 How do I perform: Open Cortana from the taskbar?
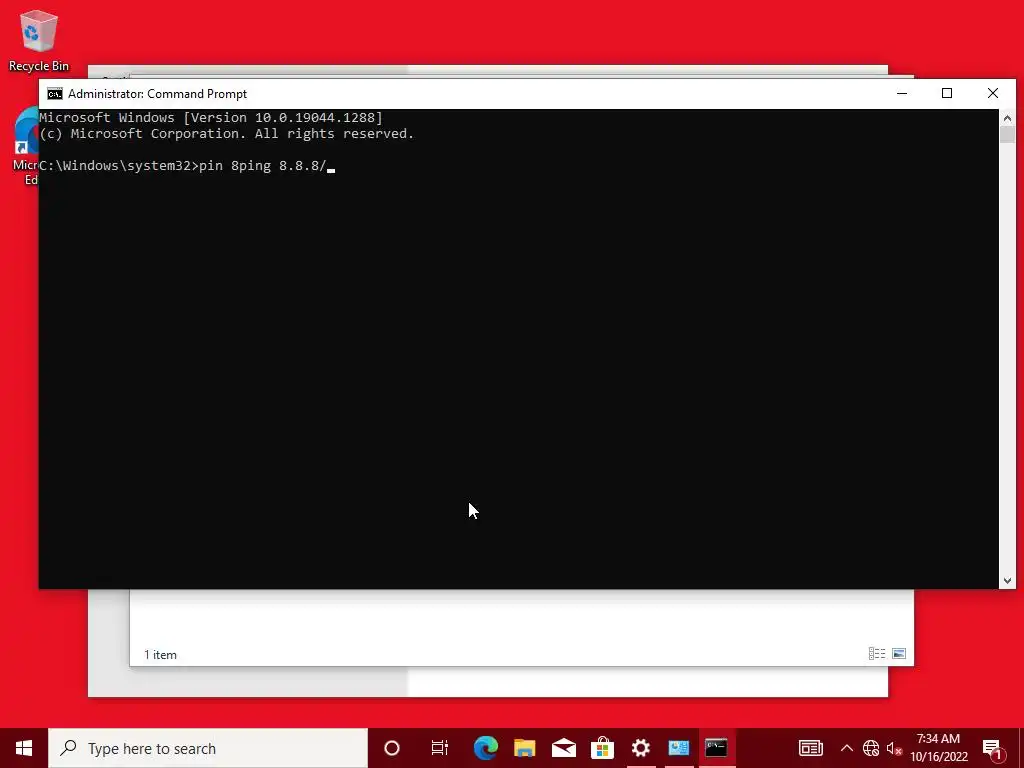coord(392,748)
